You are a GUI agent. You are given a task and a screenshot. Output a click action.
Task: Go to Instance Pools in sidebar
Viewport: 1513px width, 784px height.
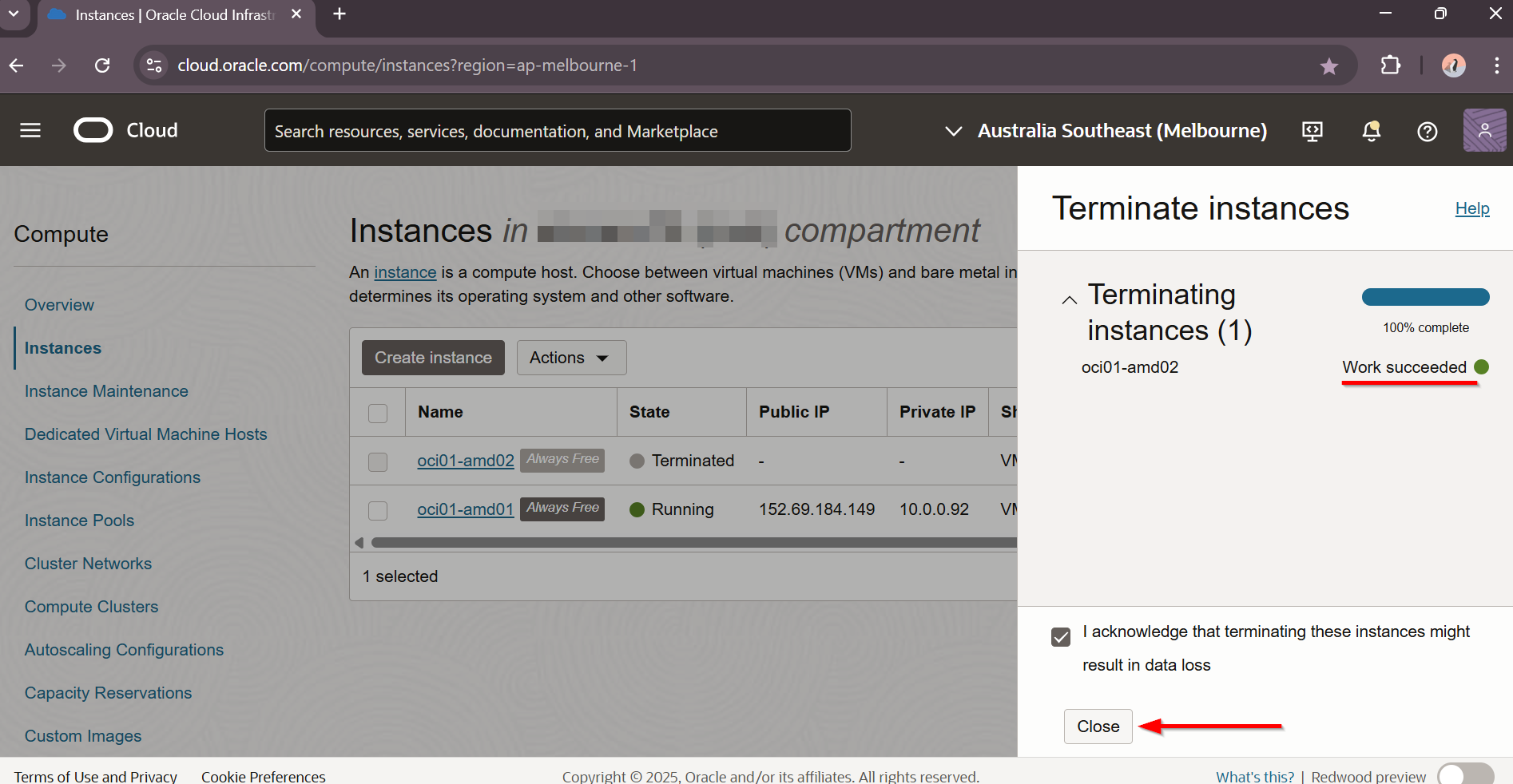click(79, 521)
